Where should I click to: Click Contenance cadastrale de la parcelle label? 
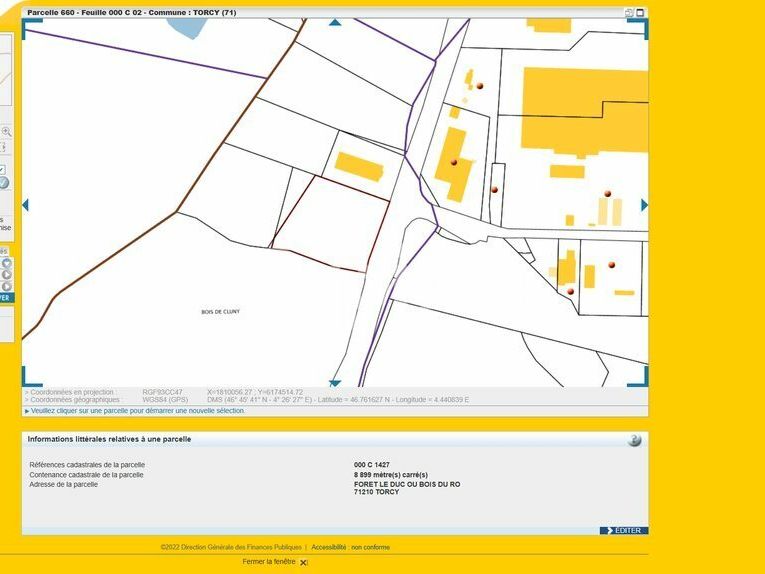click(86, 475)
